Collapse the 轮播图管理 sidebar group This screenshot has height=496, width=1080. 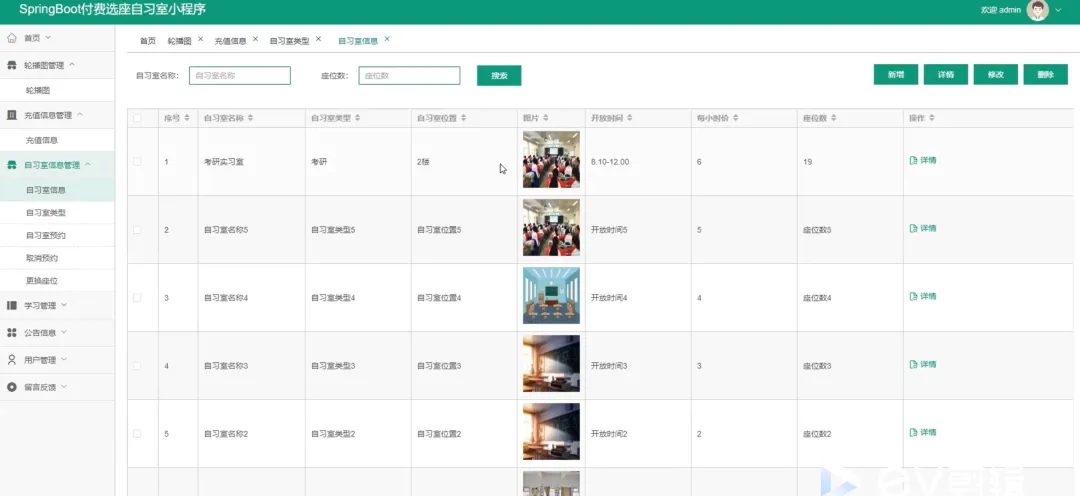(x=72, y=65)
